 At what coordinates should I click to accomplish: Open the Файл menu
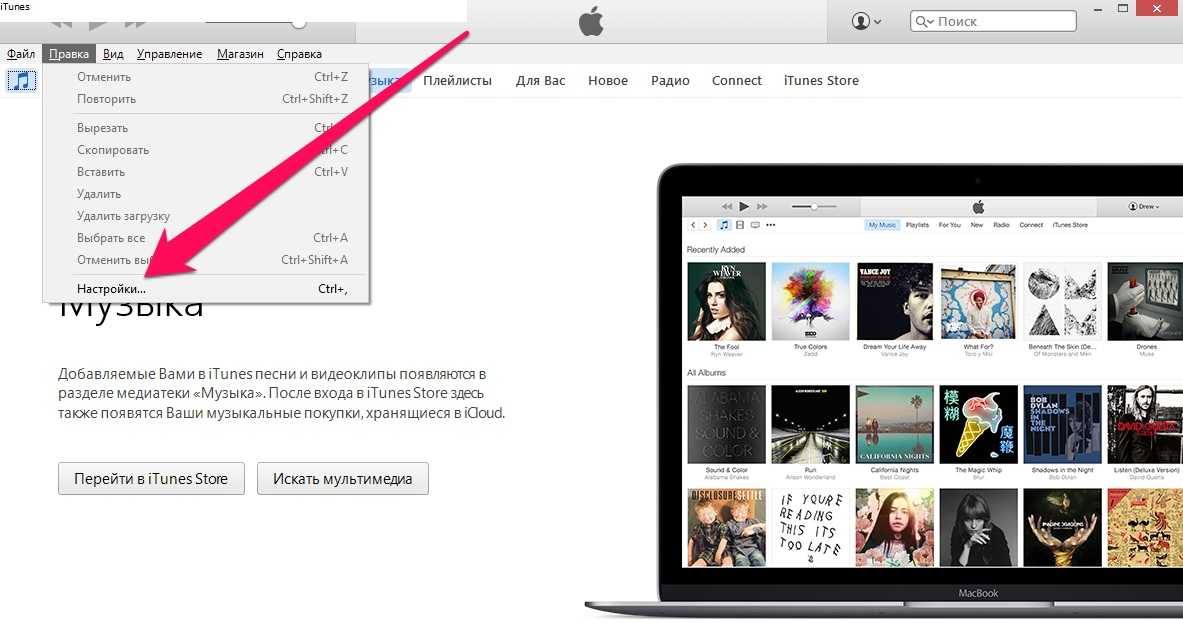pyautogui.click(x=20, y=54)
